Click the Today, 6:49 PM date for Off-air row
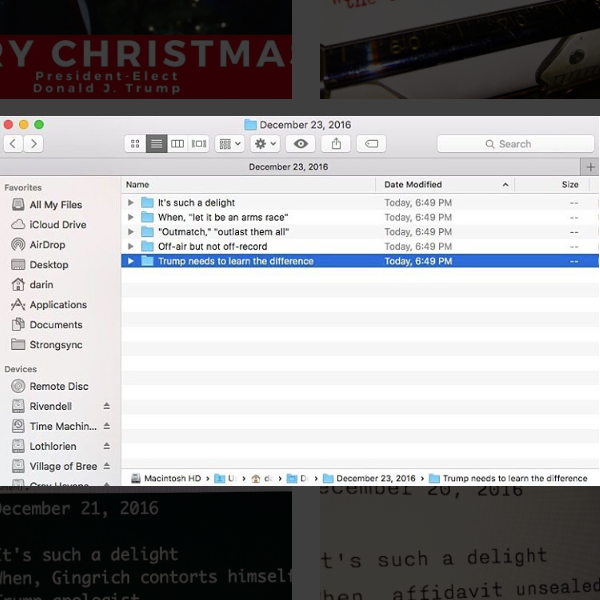 point(418,246)
